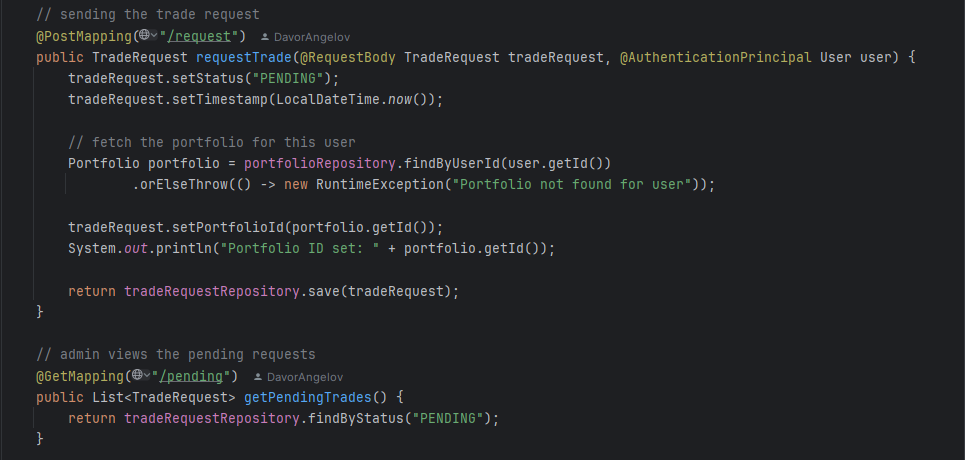Click the globe icon beside the /request mapping
The image size is (965, 460).
144,36
